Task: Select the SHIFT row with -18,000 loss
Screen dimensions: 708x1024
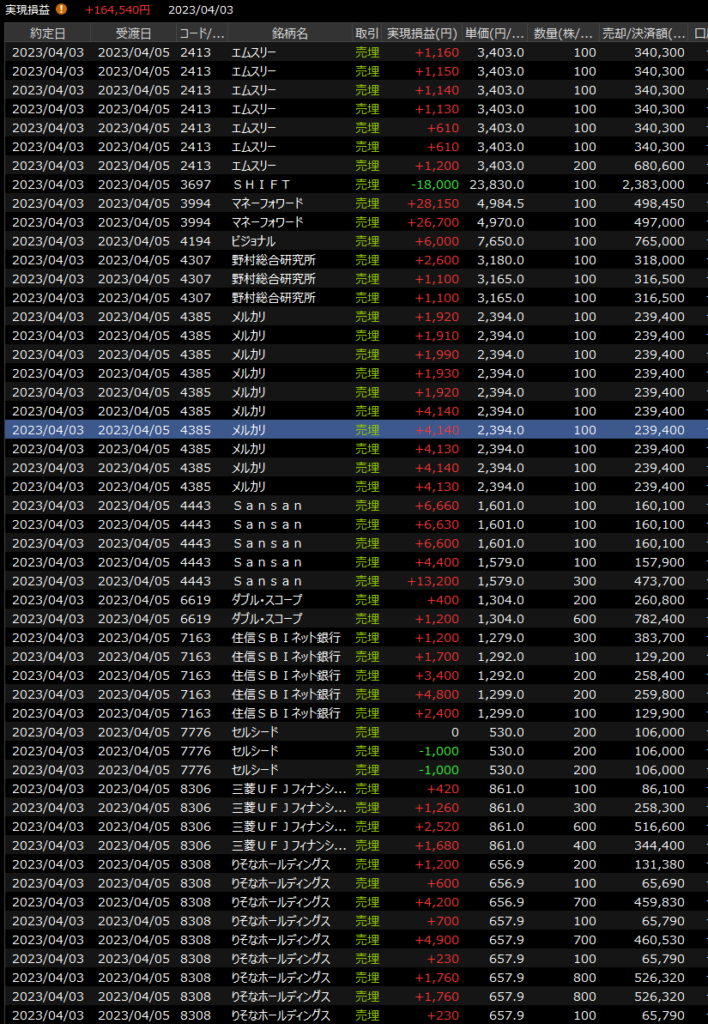Action: (350, 185)
